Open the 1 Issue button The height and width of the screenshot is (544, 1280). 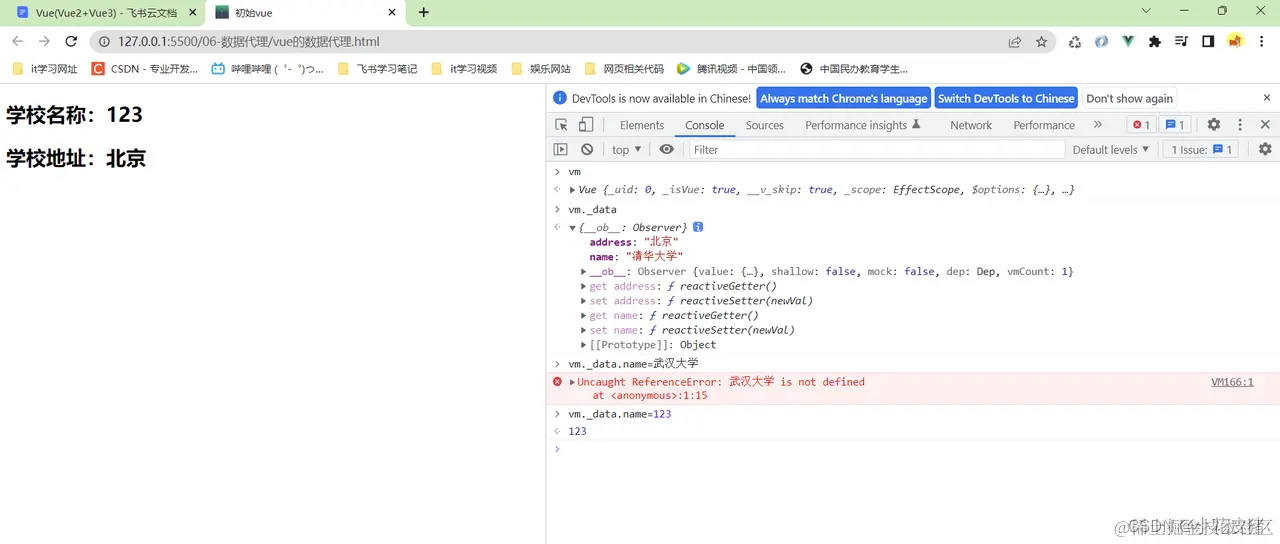[1203, 149]
